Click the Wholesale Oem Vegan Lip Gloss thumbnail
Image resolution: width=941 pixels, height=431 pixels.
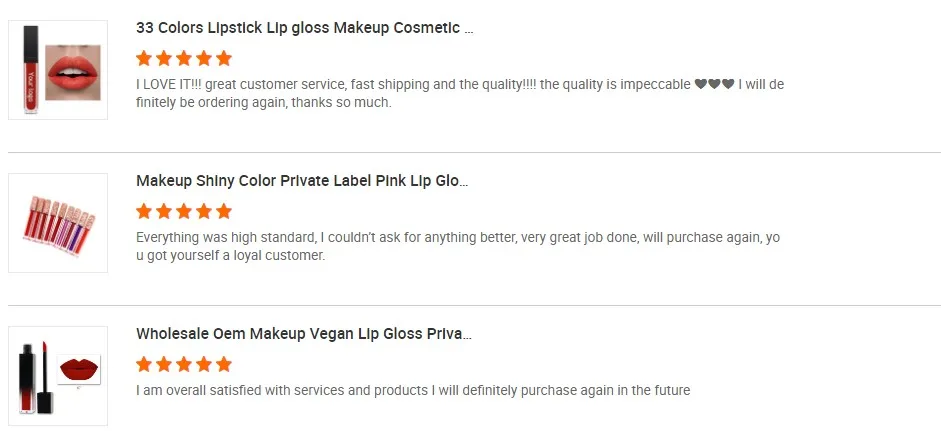[x=58, y=376]
